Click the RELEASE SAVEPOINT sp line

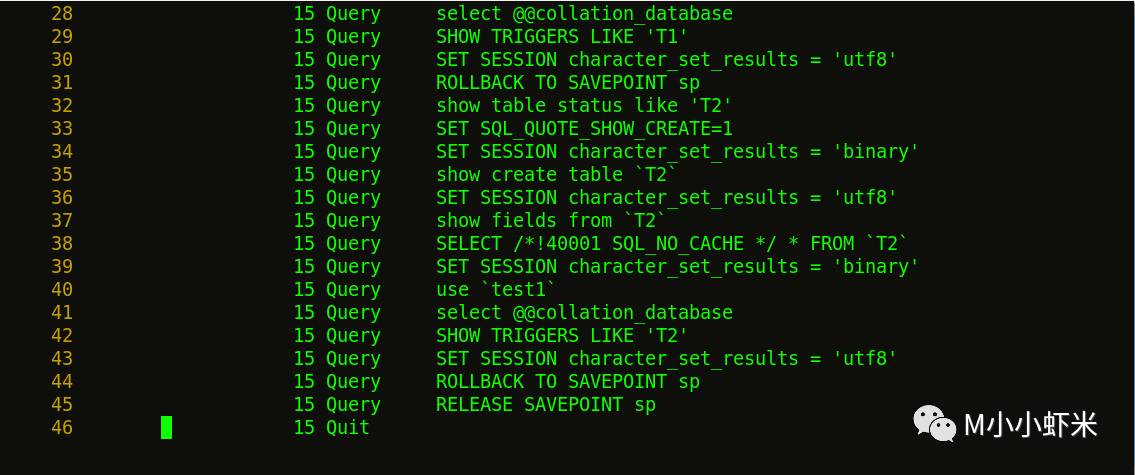pos(546,404)
